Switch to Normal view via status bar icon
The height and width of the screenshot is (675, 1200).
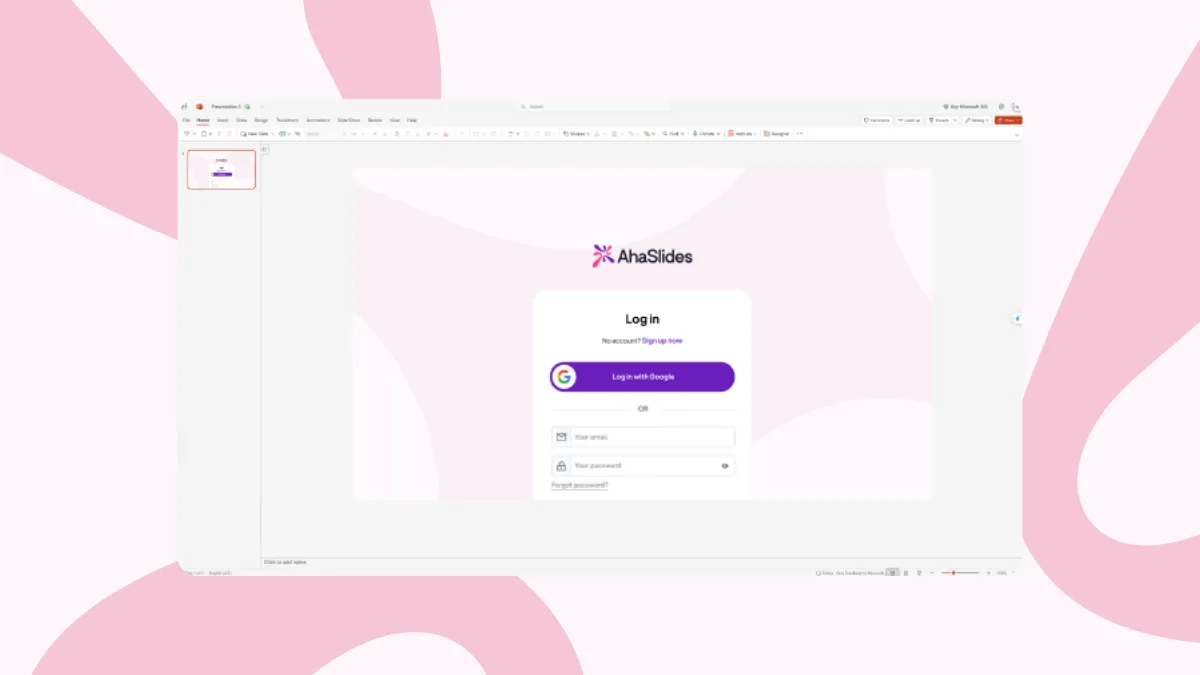pyautogui.click(x=891, y=572)
